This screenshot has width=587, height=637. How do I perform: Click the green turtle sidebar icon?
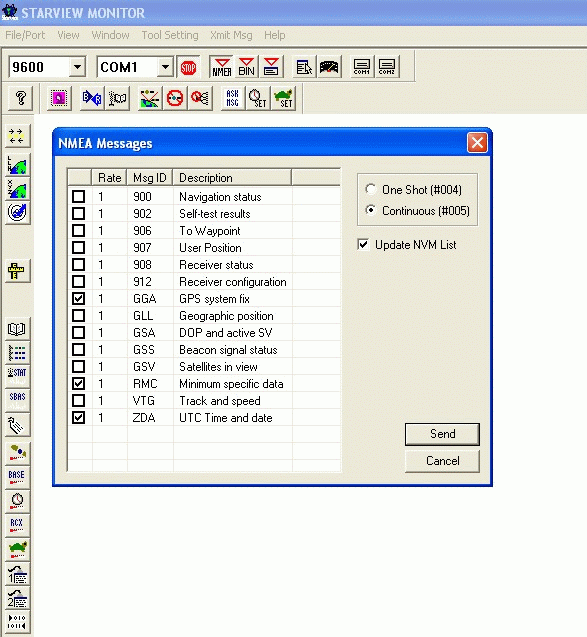click(x=17, y=549)
